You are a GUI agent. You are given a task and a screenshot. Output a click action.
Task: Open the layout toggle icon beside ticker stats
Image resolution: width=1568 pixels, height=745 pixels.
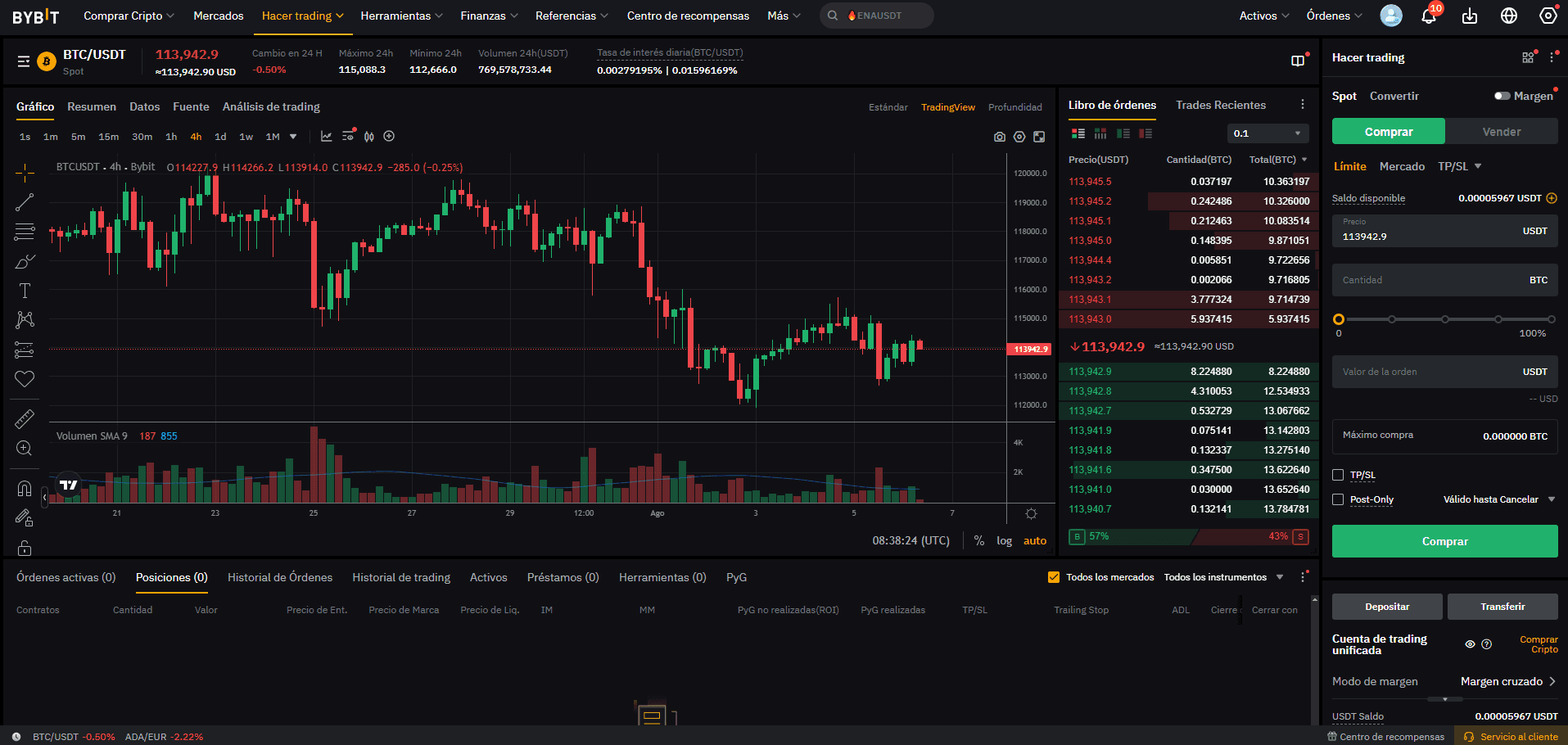point(1298,61)
